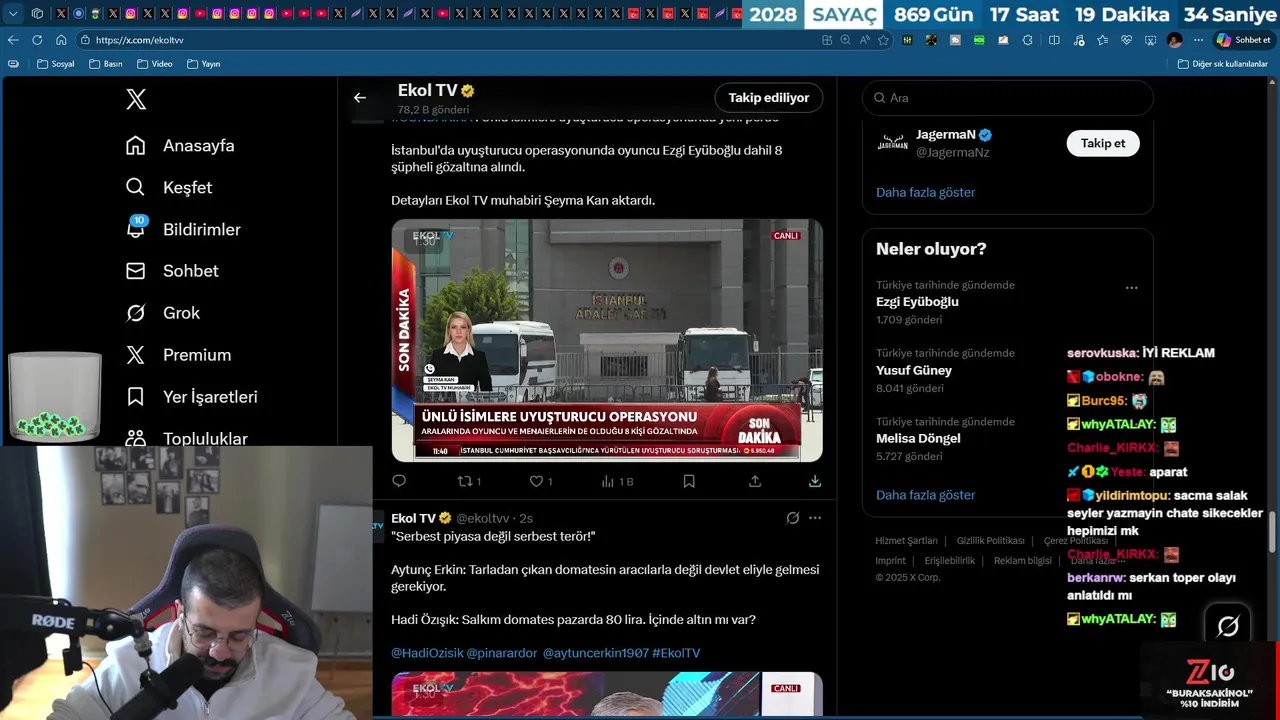Viewport: 1280px width, 720px height.
Task: Expand Diğer sık kullanılanlar folder
Action: point(1223,64)
